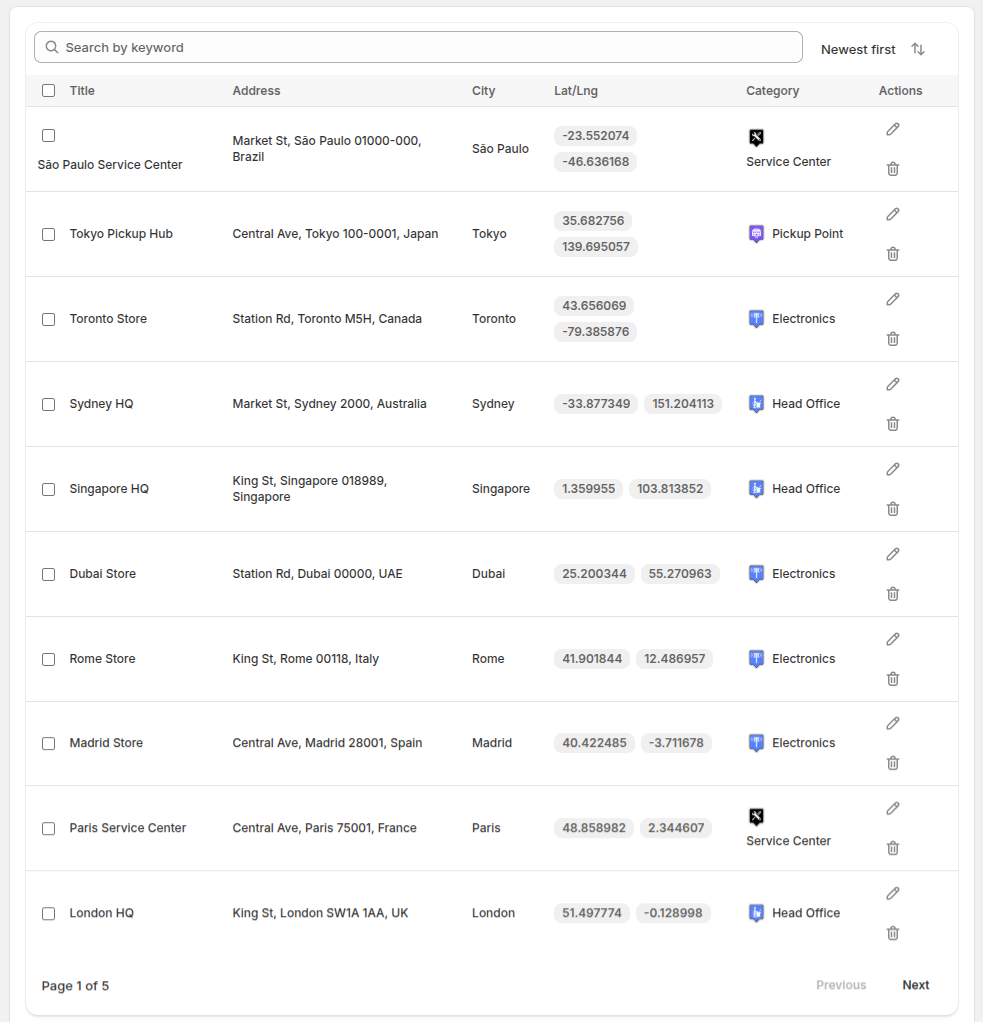
Task: Click the Service Center badge icon for São Paulo
Action: point(756,137)
